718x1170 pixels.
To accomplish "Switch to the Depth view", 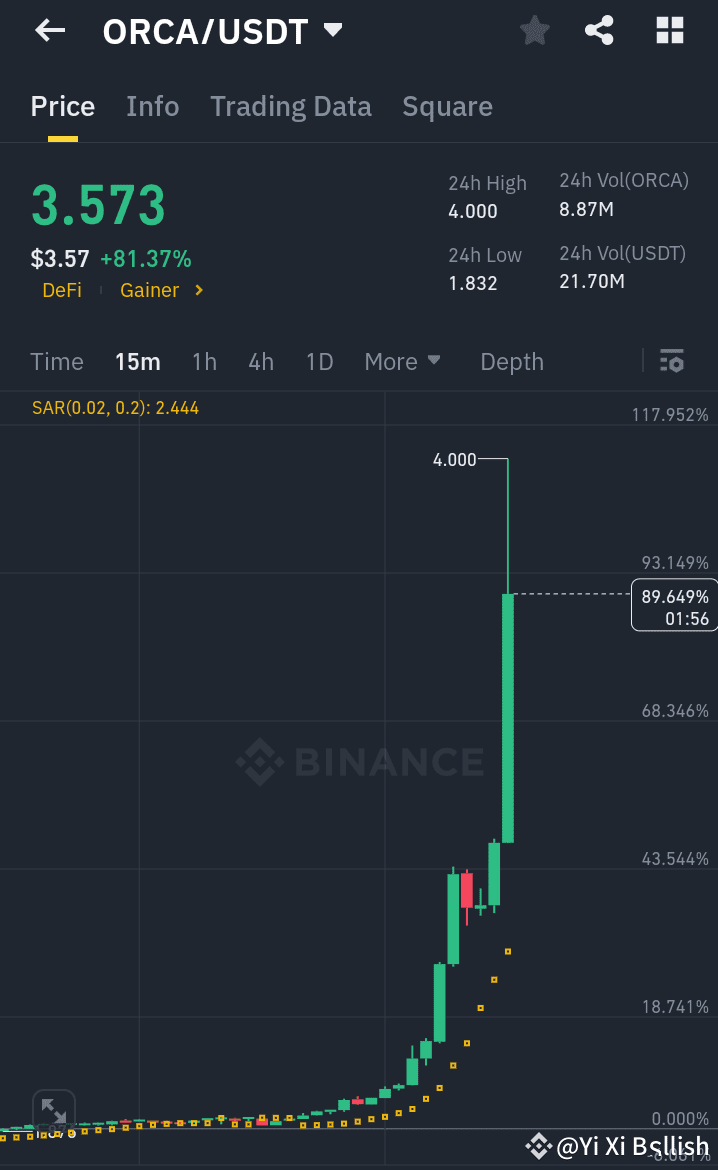I will tap(511, 361).
